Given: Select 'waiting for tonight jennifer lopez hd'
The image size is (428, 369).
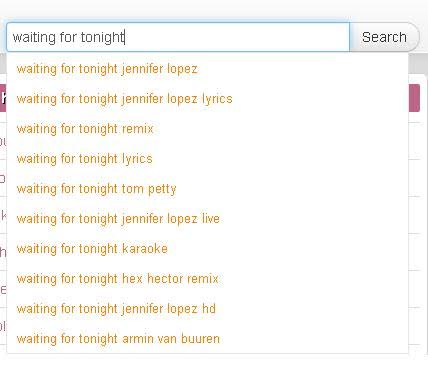Looking at the screenshot, I should 207,309.
